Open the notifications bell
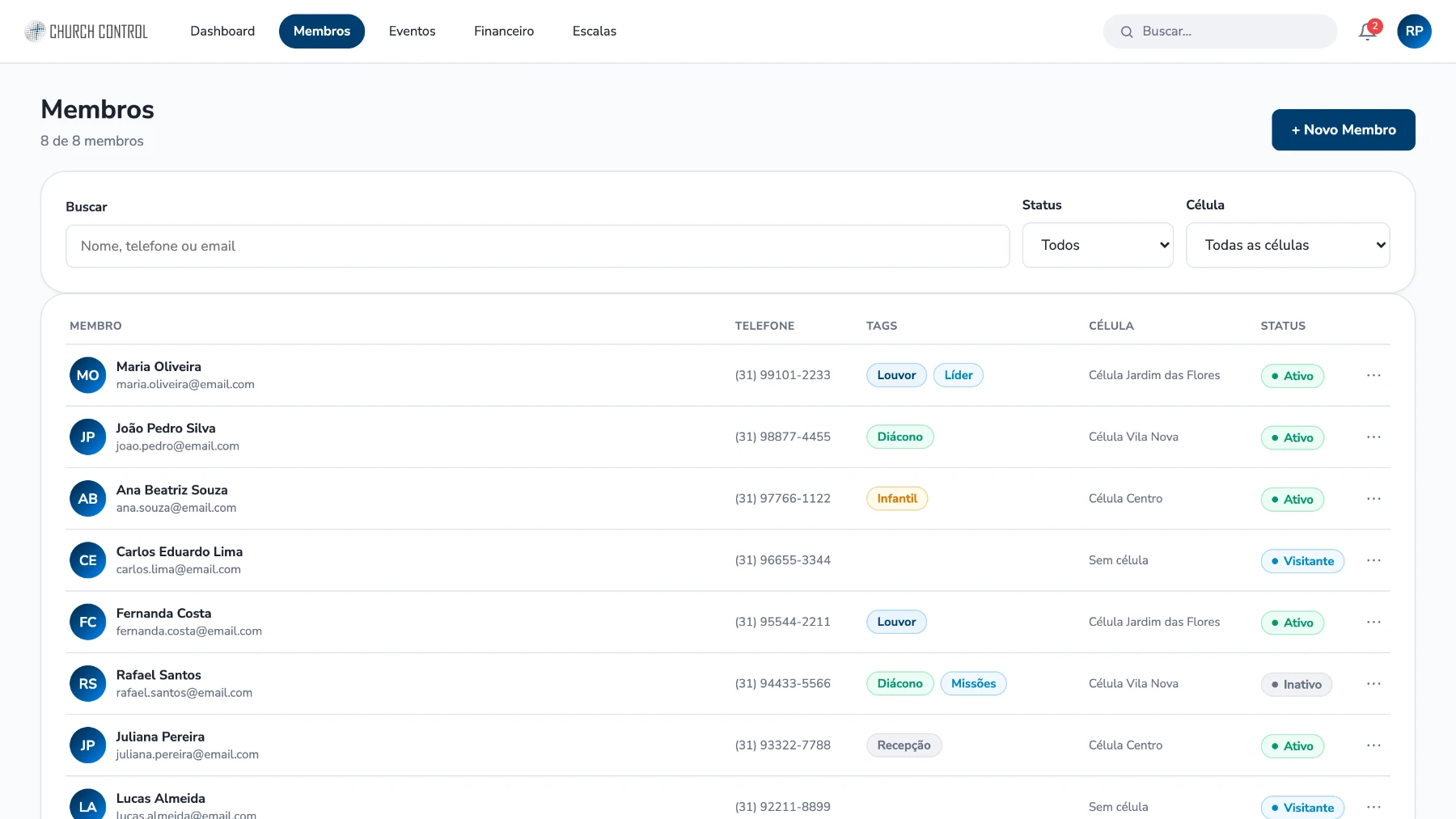This screenshot has width=1456, height=819. [1368, 32]
